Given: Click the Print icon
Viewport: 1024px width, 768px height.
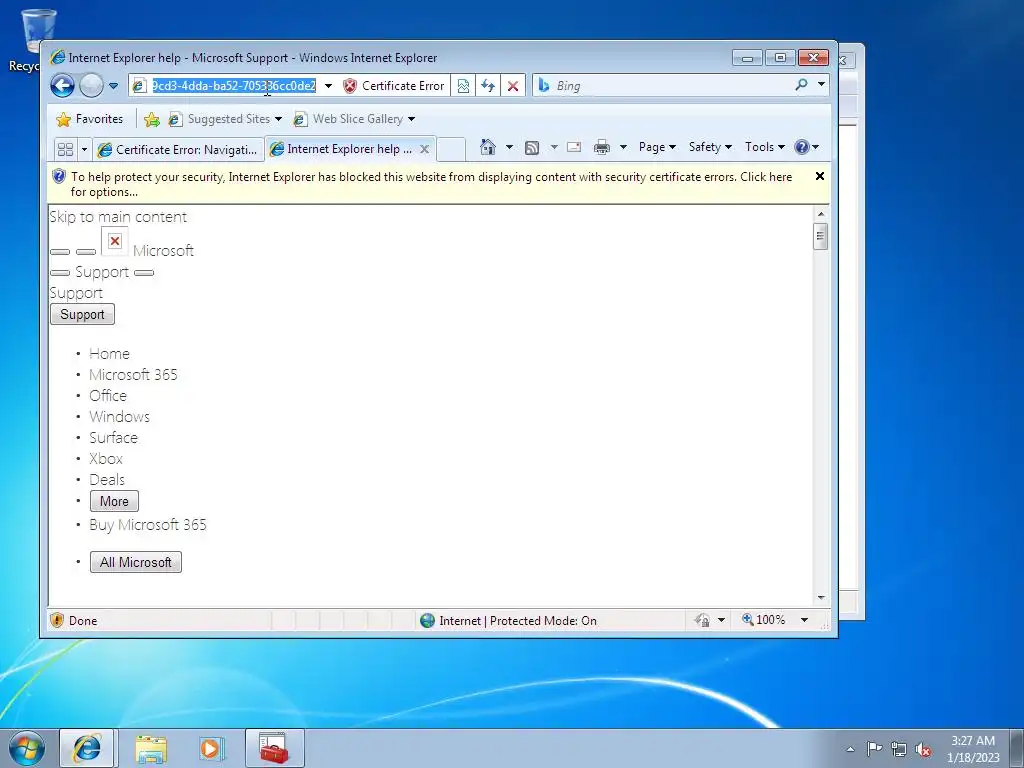Looking at the screenshot, I should [601, 147].
